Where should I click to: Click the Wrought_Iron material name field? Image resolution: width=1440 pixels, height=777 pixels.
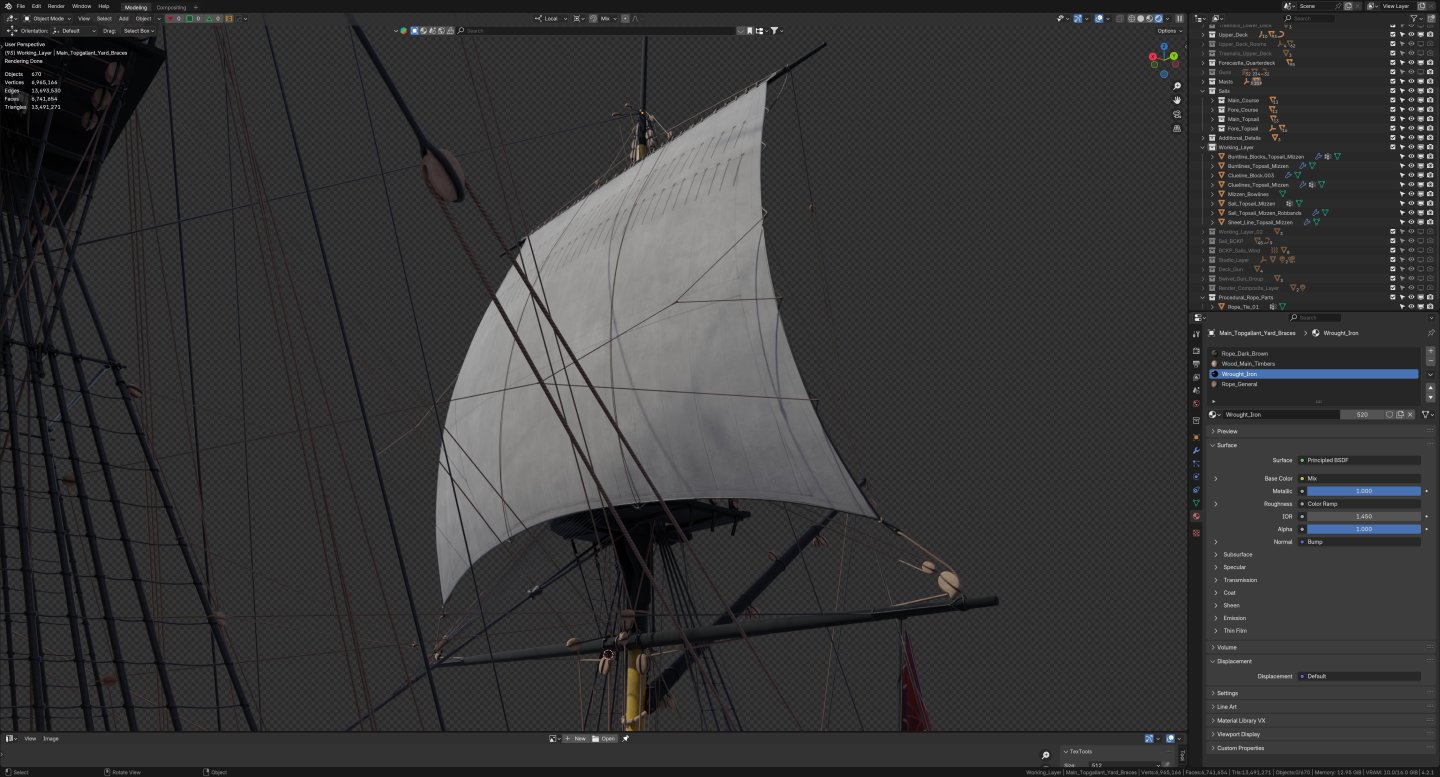pos(1282,414)
